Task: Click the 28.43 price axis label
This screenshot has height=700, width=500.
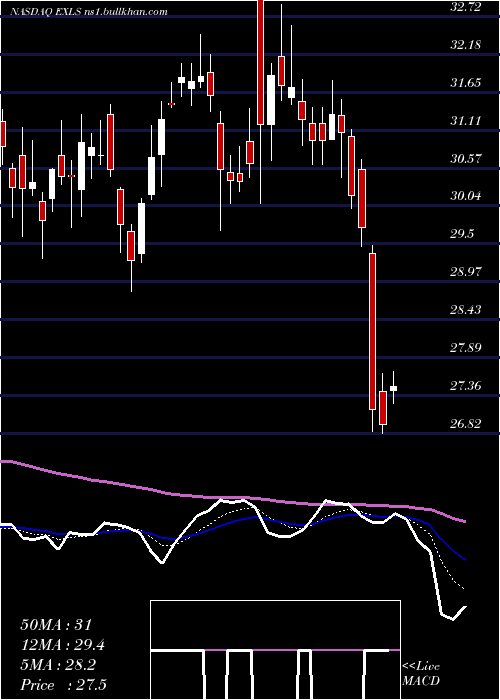Action: tap(466, 309)
